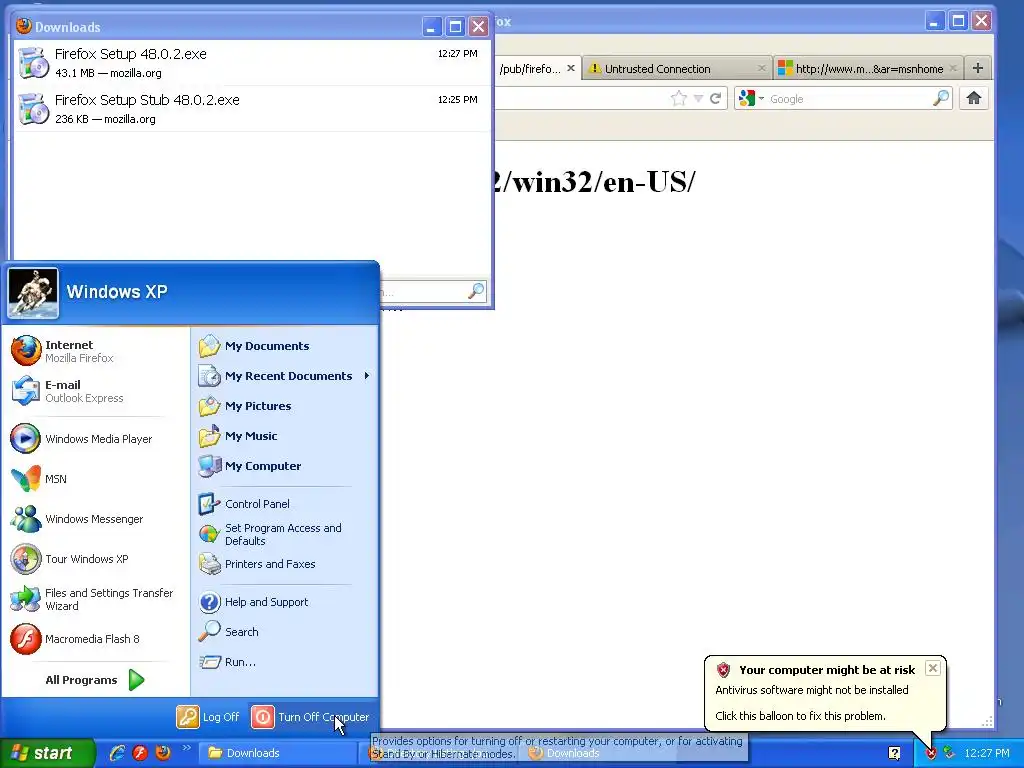Launch Firefox from Quick Launch bar
1024x768 pixels.
[x=163, y=753]
